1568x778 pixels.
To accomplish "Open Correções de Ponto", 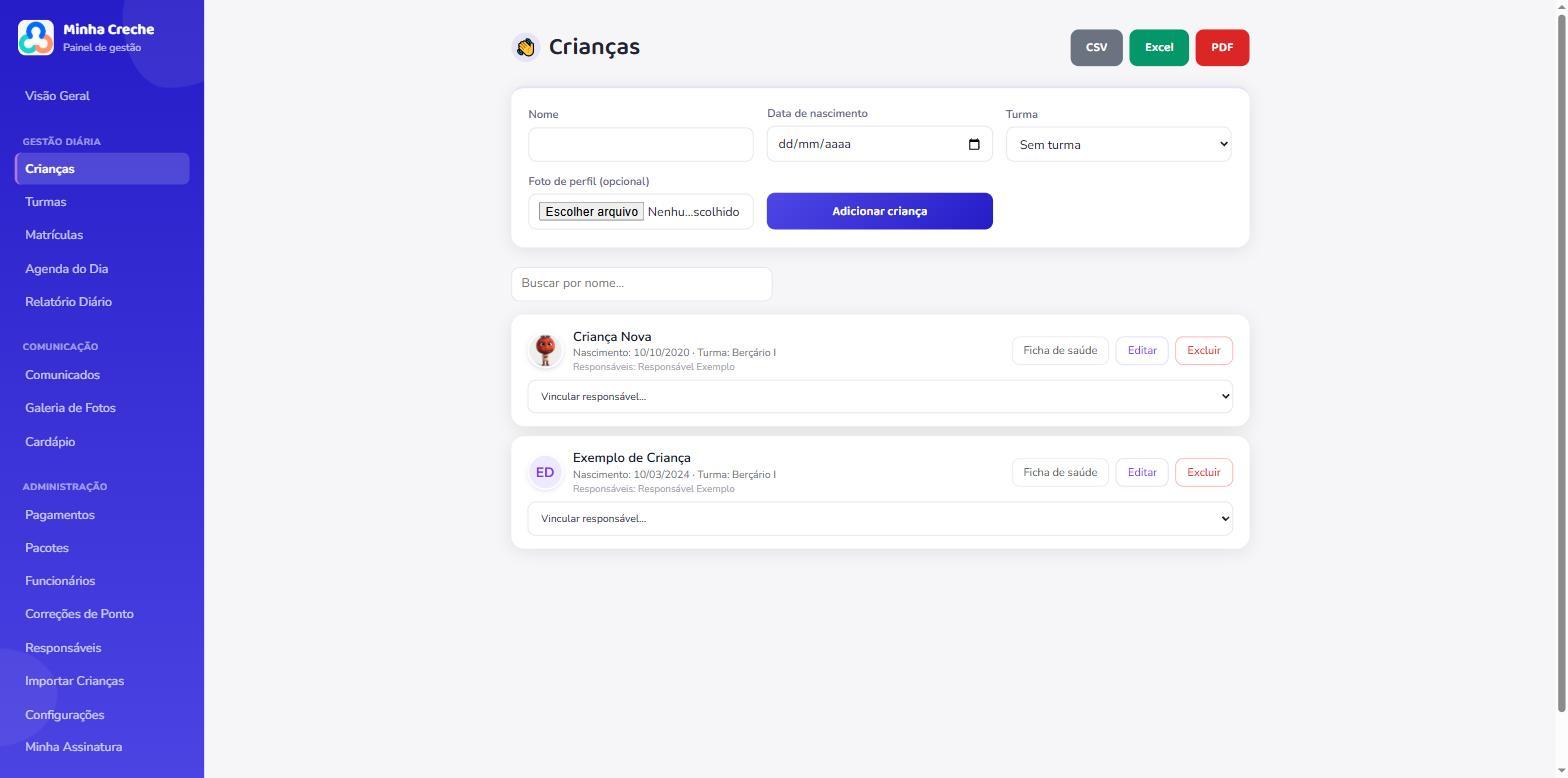I will pyautogui.click(x=79, y=614).
